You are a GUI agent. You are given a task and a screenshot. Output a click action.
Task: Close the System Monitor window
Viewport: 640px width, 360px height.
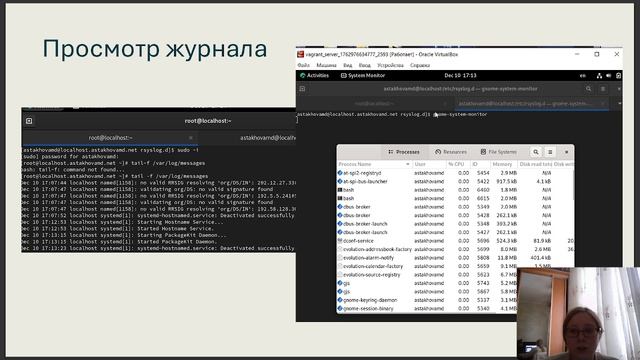[x=566, y=152]
